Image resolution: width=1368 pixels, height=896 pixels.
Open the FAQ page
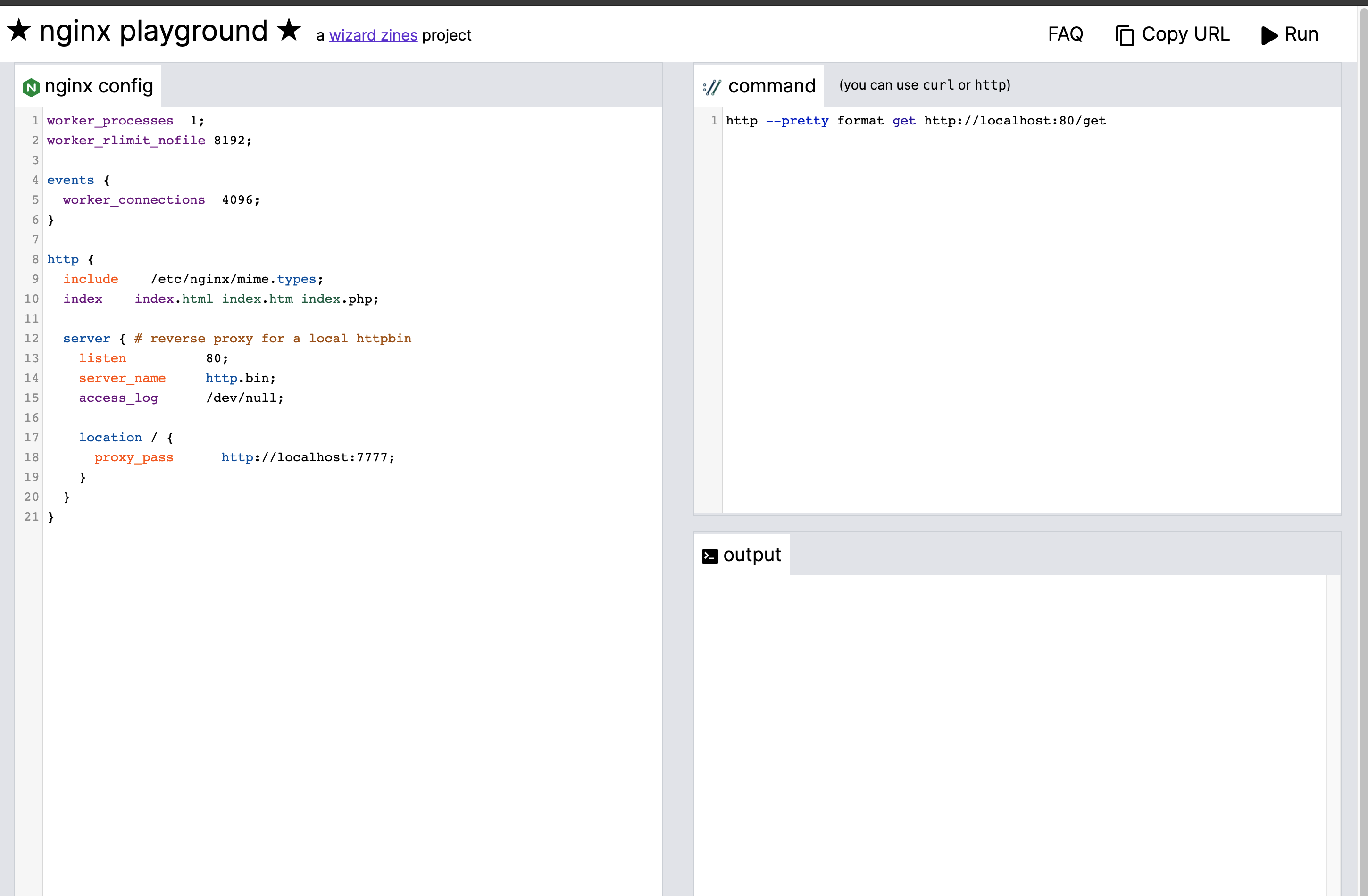tap(1065, 34)
